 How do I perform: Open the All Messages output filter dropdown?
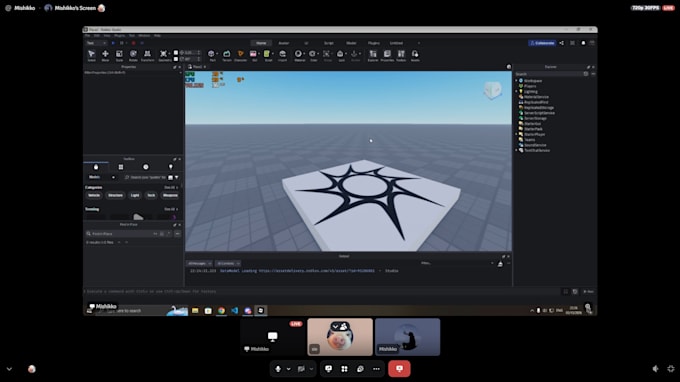[x=199, y=264]
